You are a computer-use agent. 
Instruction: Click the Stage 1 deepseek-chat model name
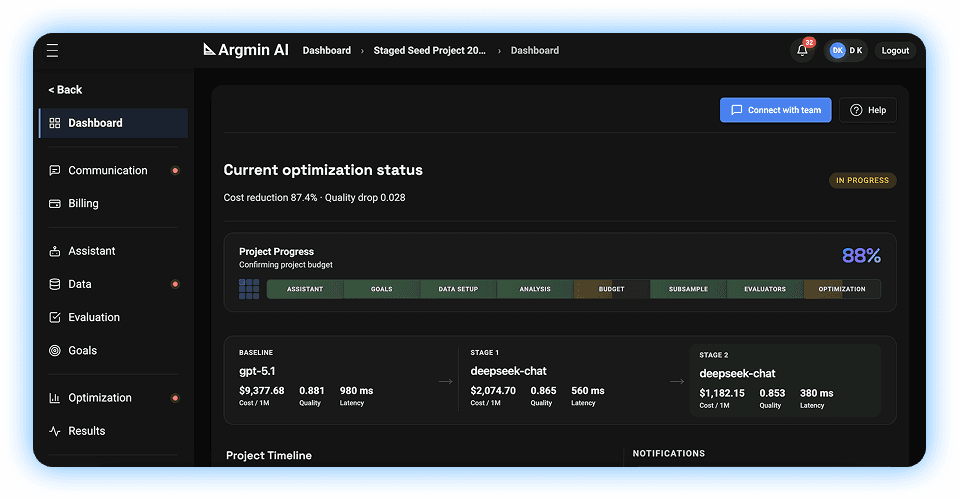pos(508,371)
